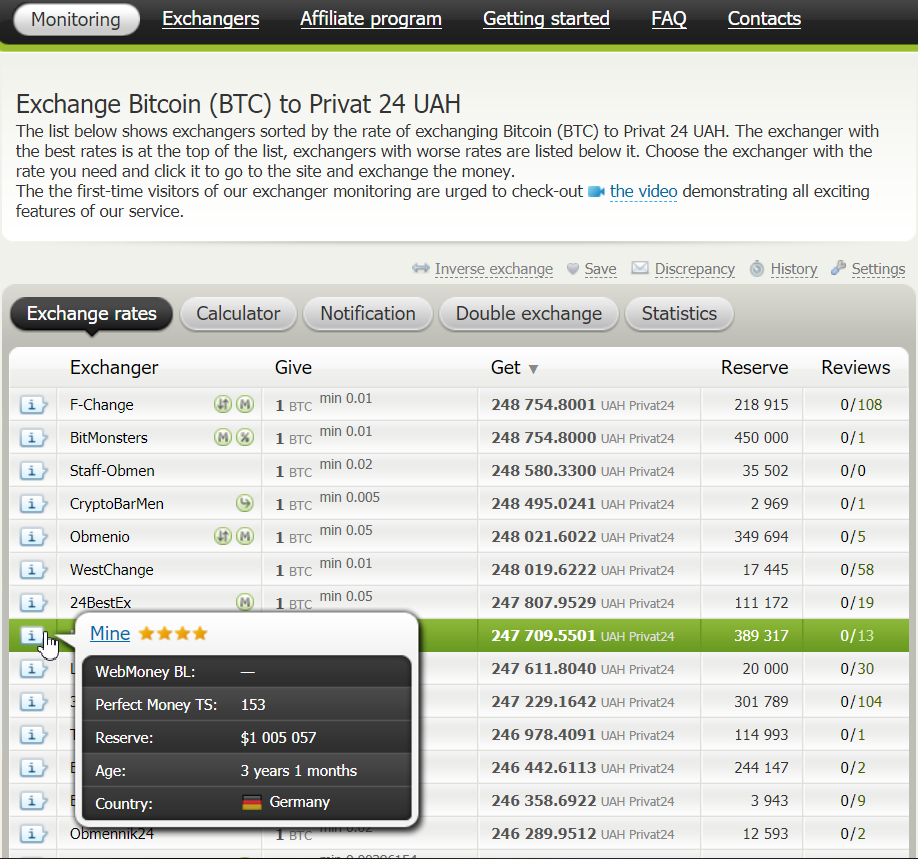Click info icon in 247 611.8040 row
The width and height of the screenshot is (918, 859).
[32, 669]
